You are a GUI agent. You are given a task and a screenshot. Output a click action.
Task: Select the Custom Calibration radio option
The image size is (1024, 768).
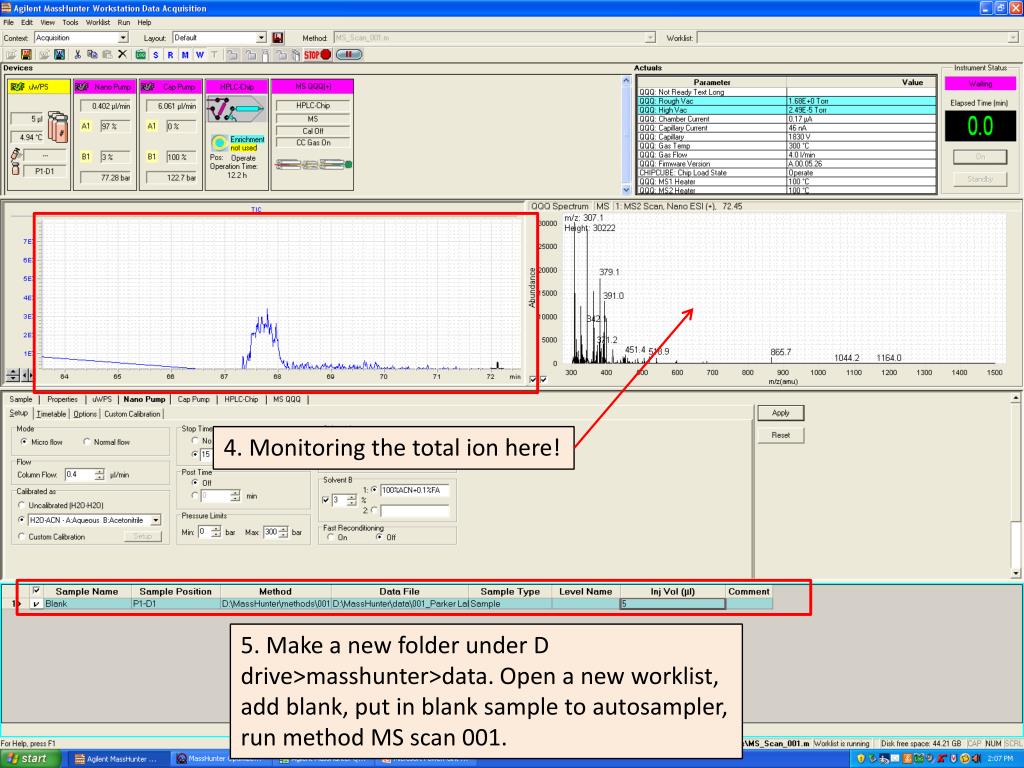tap(23, 536)
